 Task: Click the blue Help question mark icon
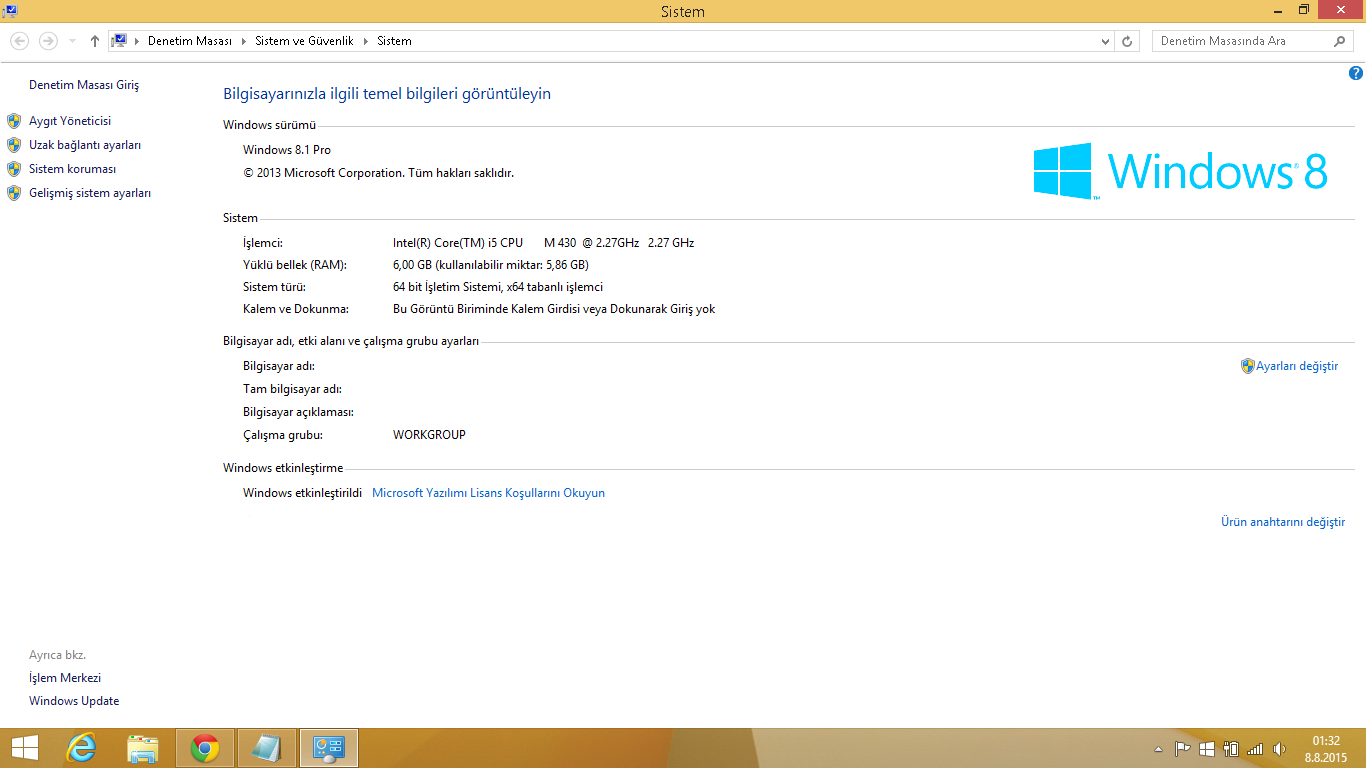pyautogui.click(x=1356, y=73)
